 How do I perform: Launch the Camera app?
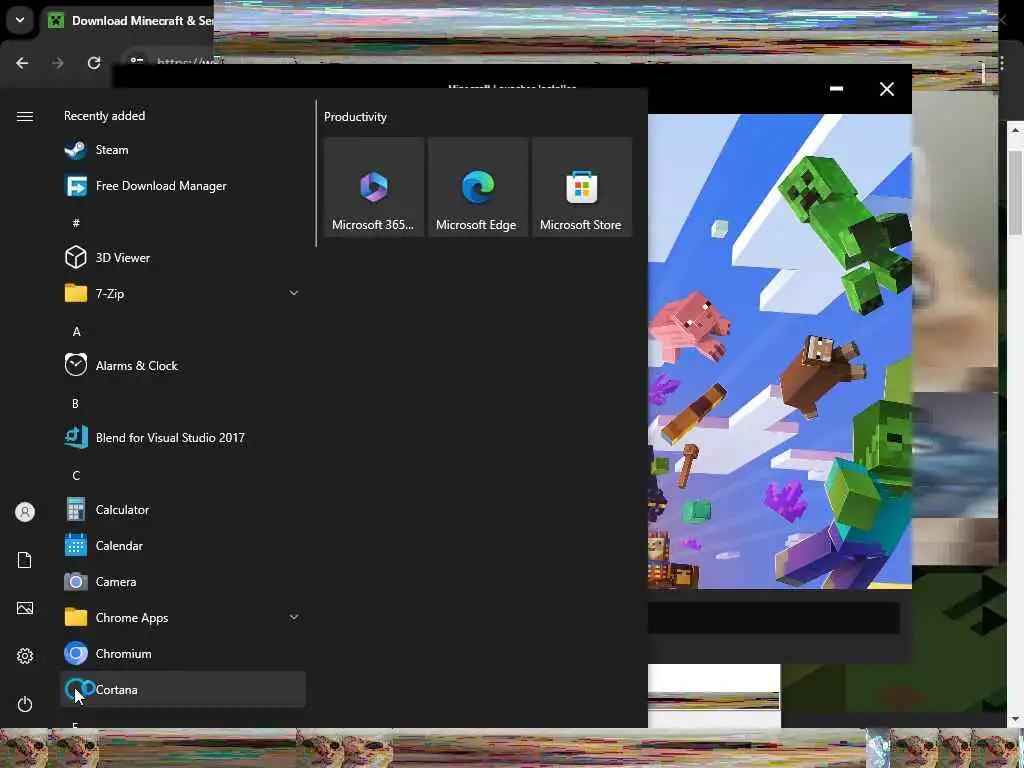point(183,581)
